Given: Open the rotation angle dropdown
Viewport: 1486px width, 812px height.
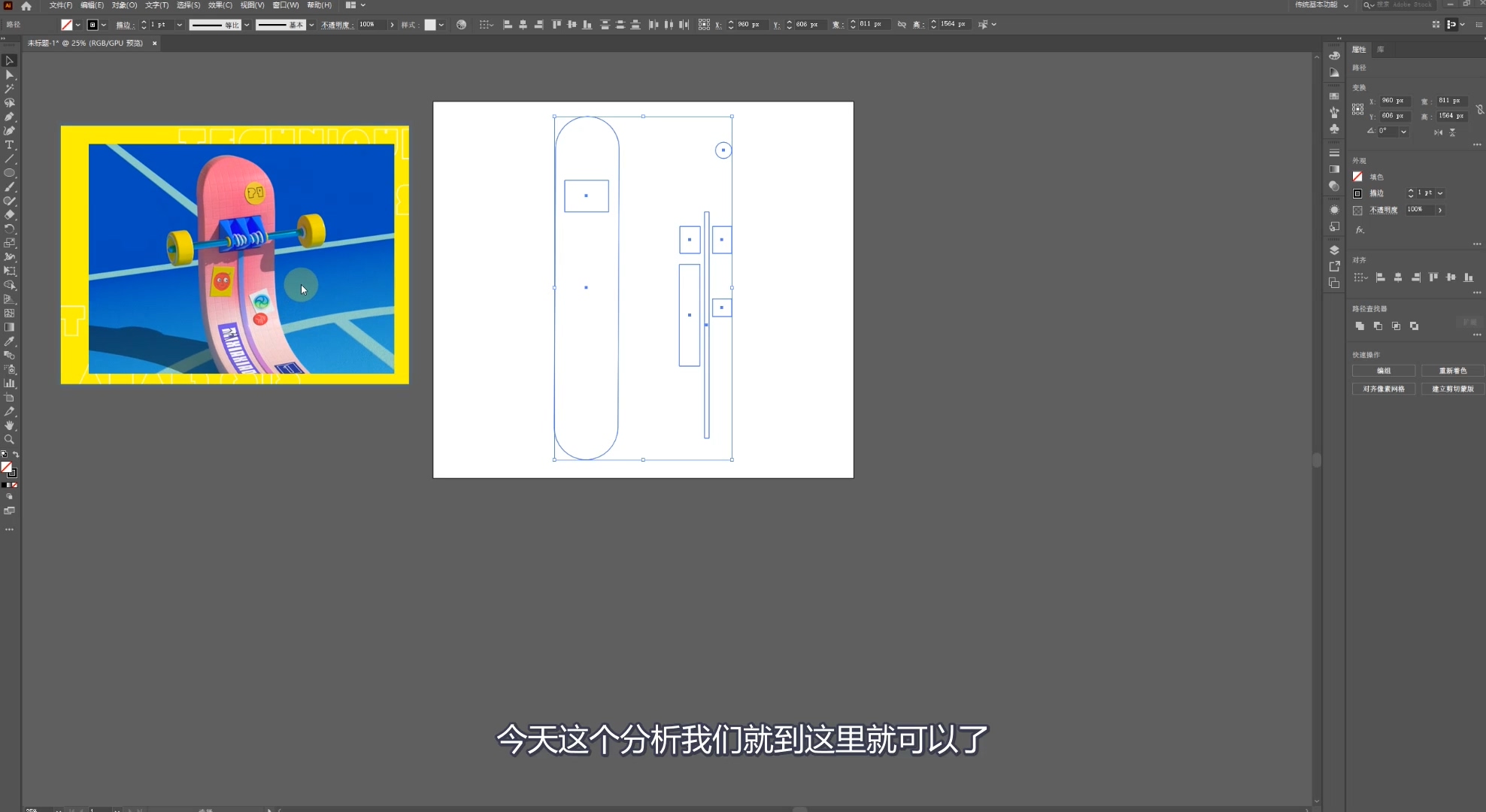Looking at the screenshot, I should click(x=1403, y=132).
